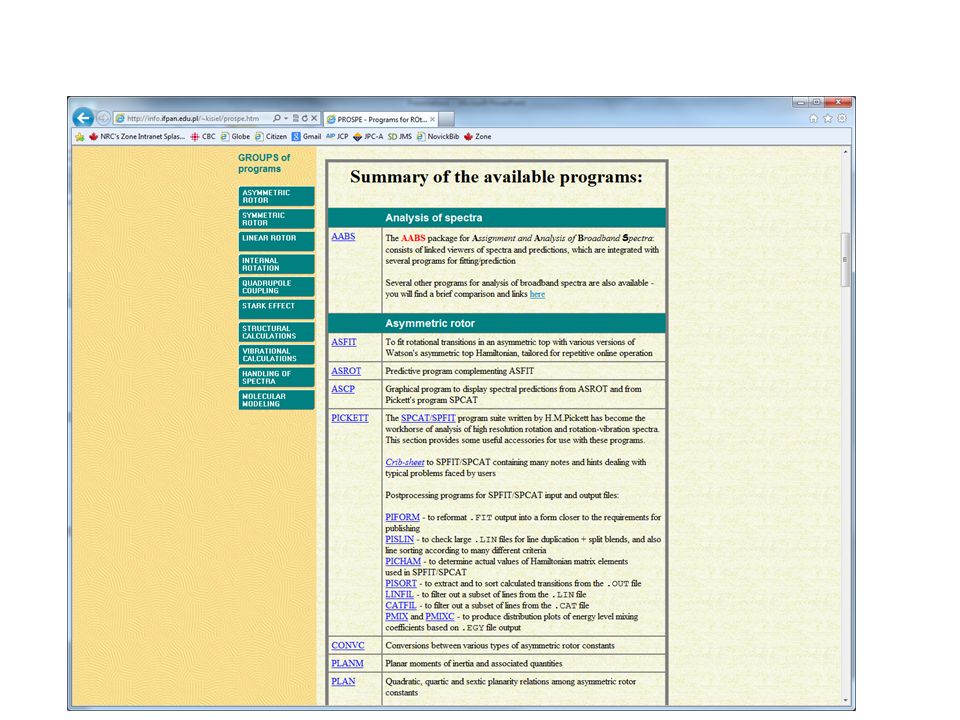Refresh the page with reload icon
960x720 pixels.
pyautogui.click(x=304, y=118)
